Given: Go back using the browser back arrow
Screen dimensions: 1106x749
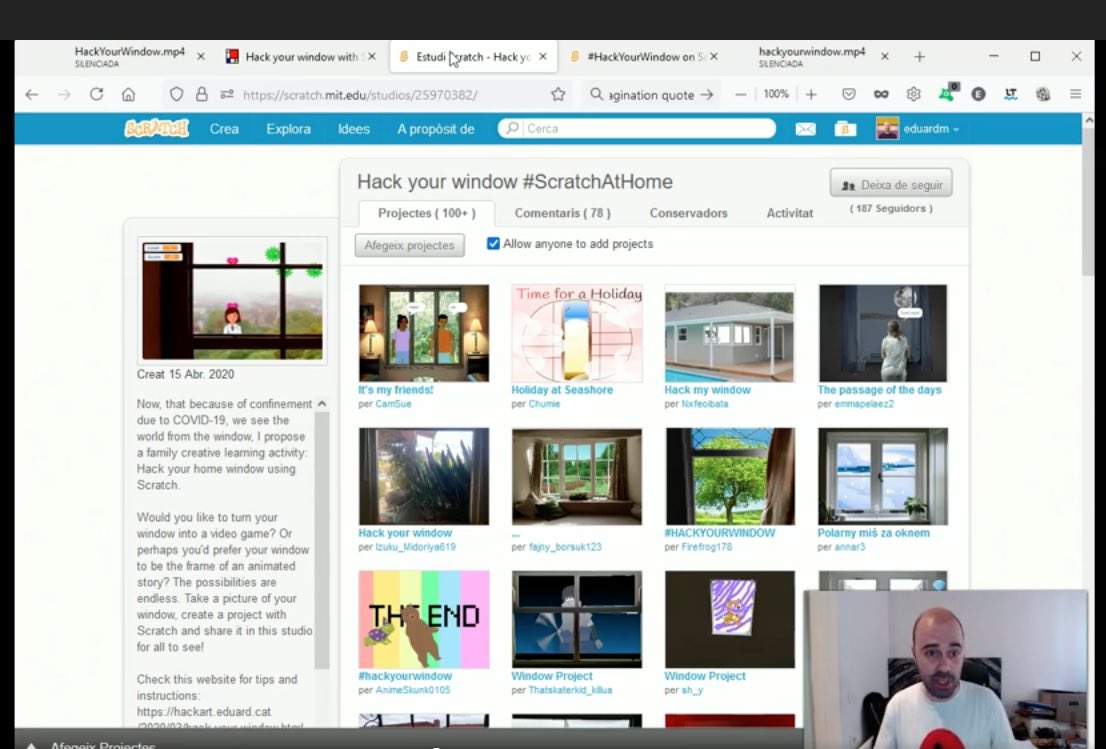Looking at the screenshot, I should coord(32,95).
